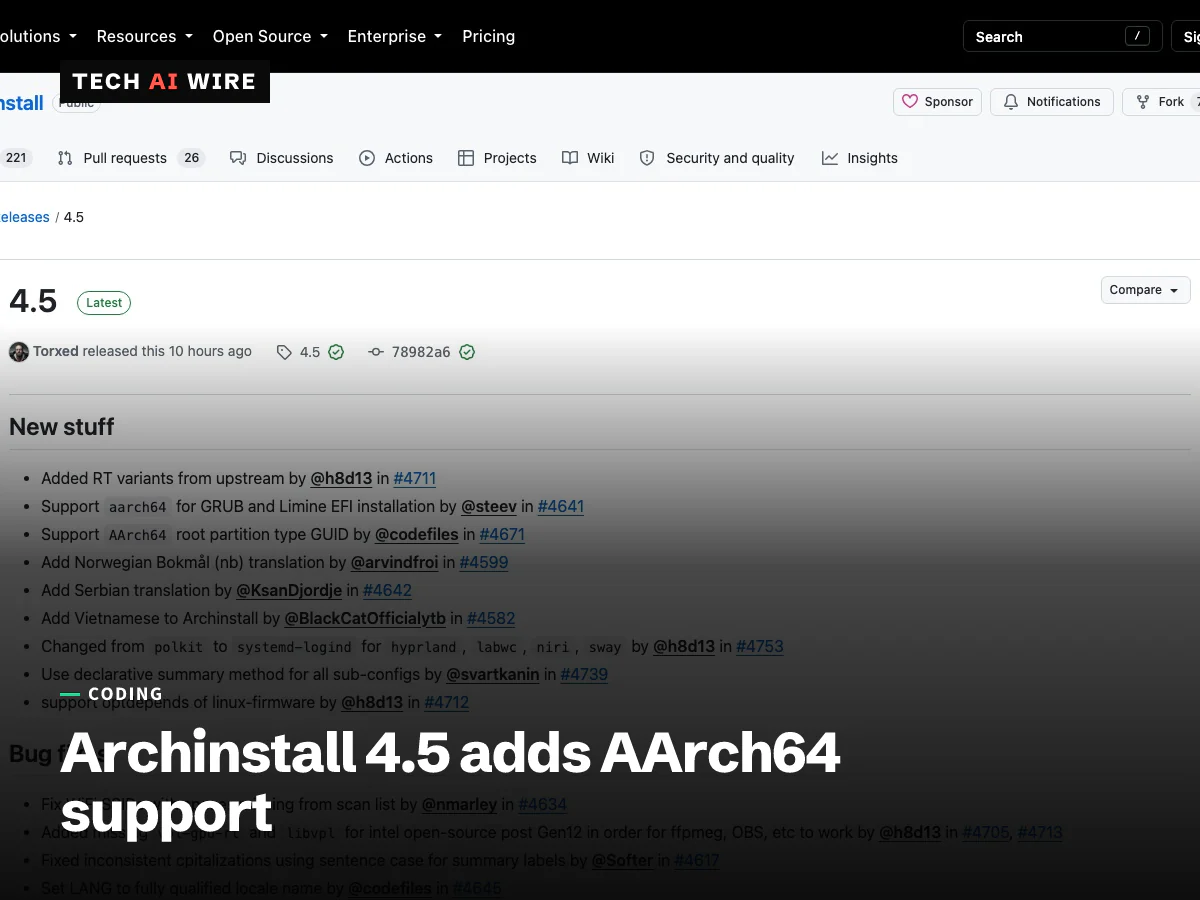Open pull request #4634
This screenshot has height=900, width=1200.
coord(543,804)
